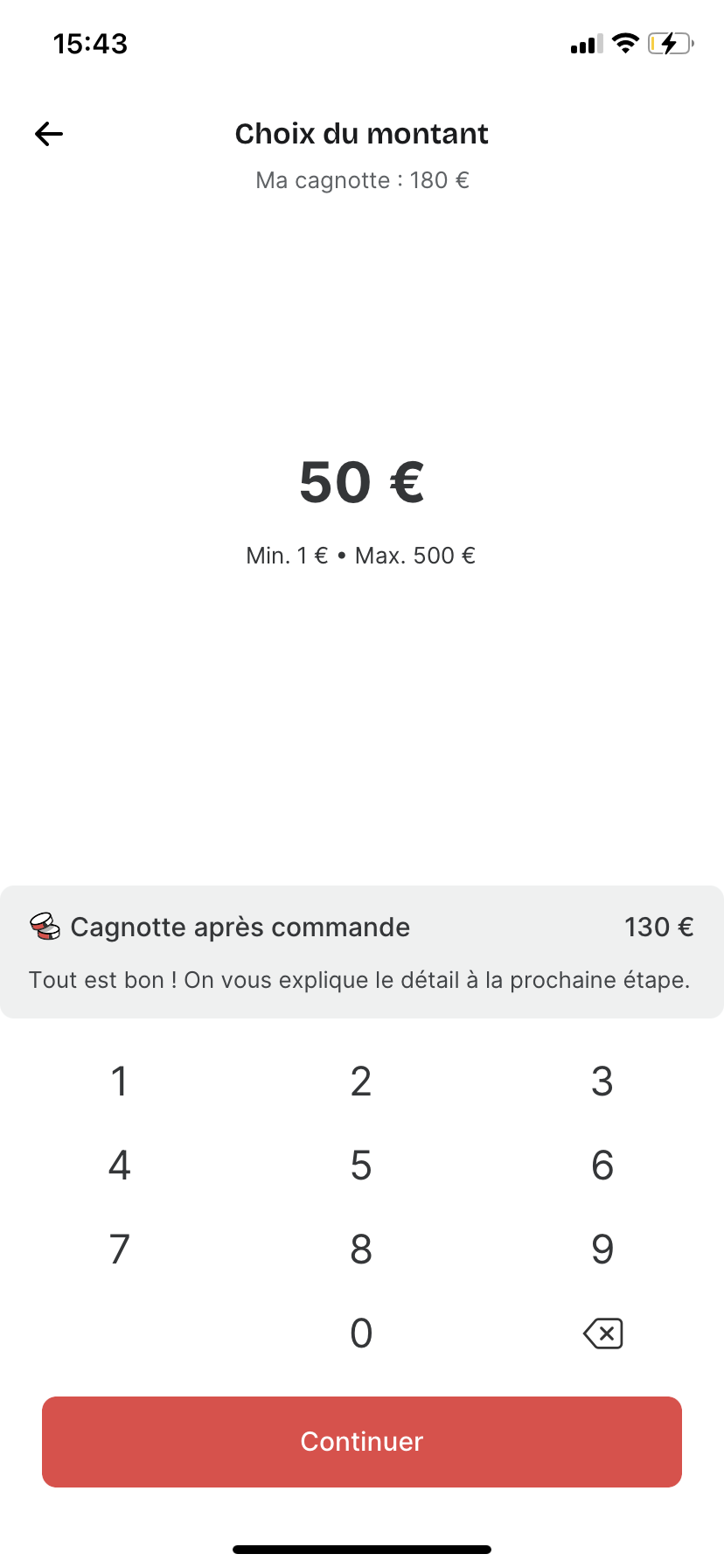Tap digit 8 on the keypad
724x1568 pixels.
coord(361,1249)
